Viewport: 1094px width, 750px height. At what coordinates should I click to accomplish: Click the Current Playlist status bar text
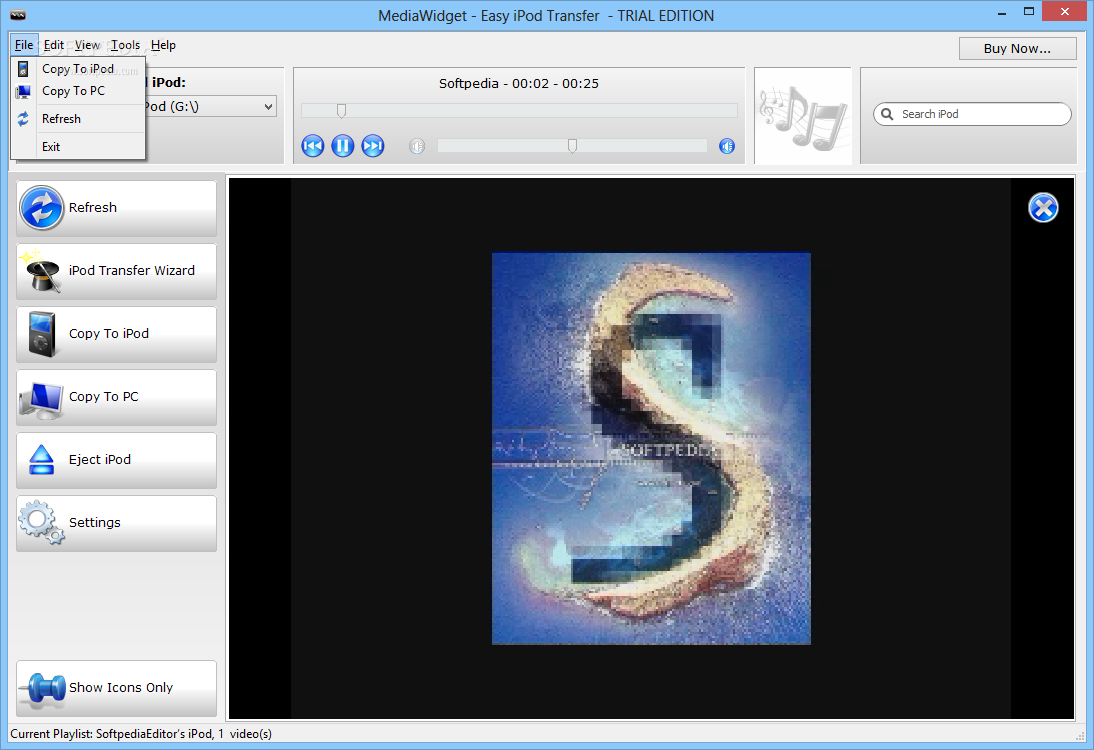pos(141,733)
